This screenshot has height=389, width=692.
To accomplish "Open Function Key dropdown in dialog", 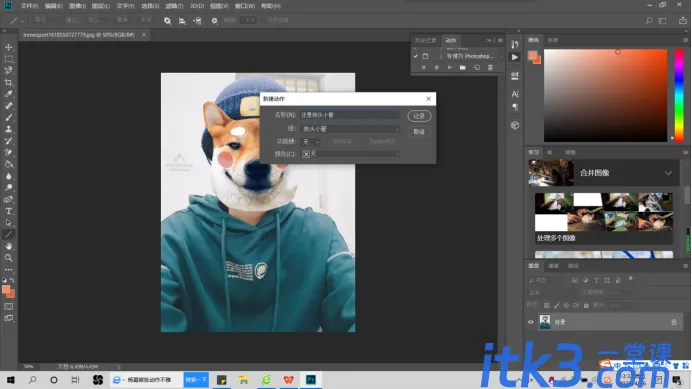I will pyautogui.click(x=311, y=142).
